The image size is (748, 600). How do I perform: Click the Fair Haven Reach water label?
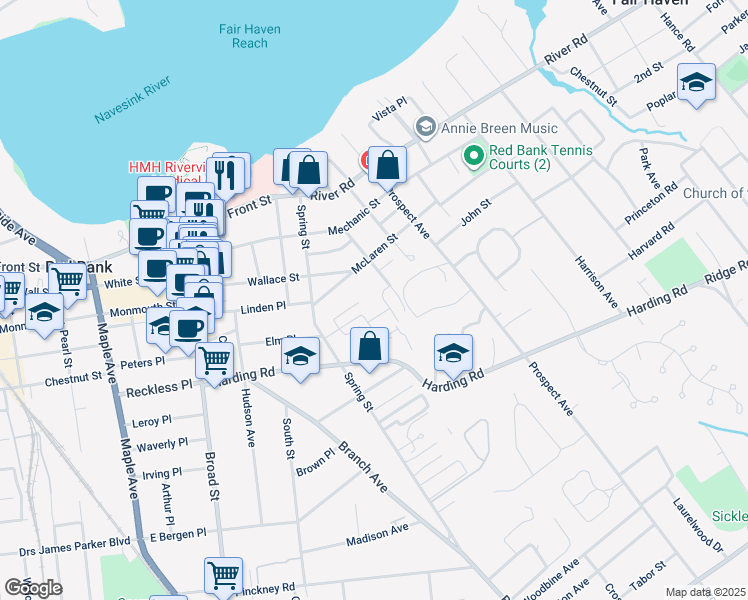pos(243,36)
